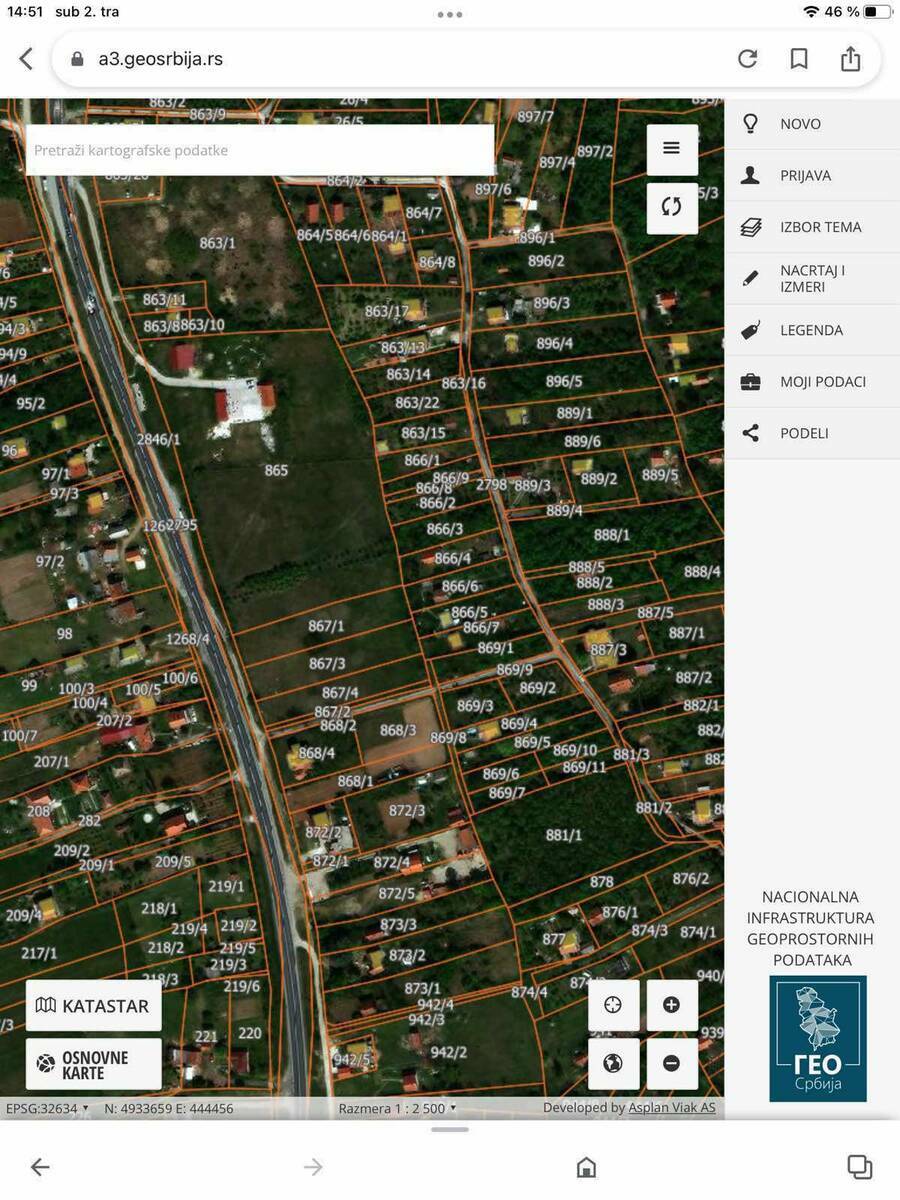Click the globe full-extent button

tap(613, 1063)
